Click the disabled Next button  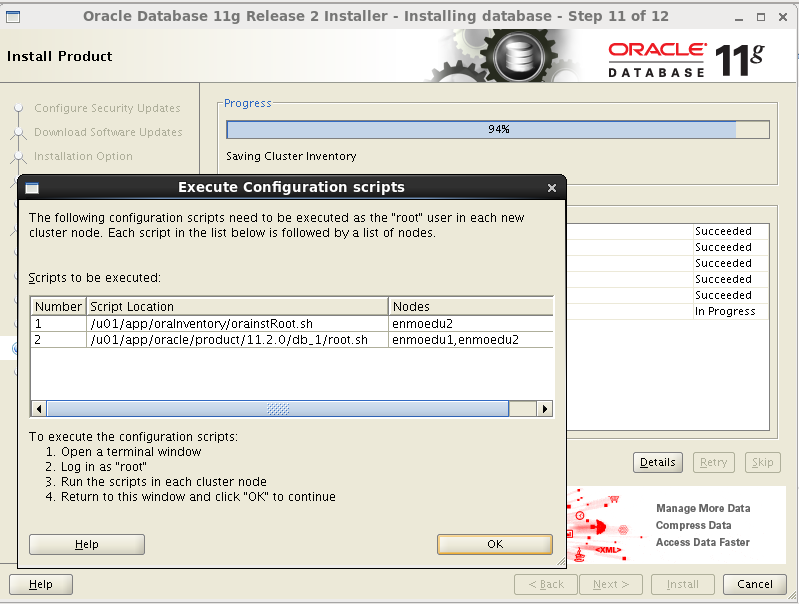tap(610, 584)
